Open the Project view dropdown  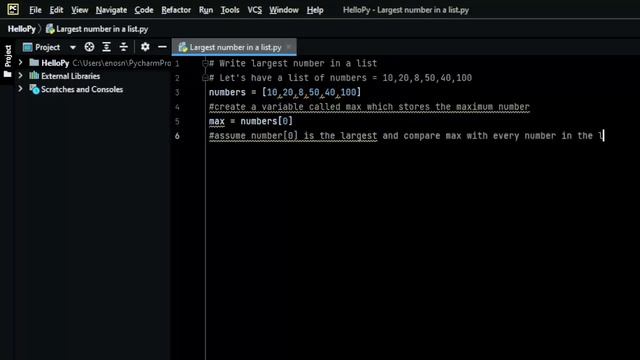[73, 47]
